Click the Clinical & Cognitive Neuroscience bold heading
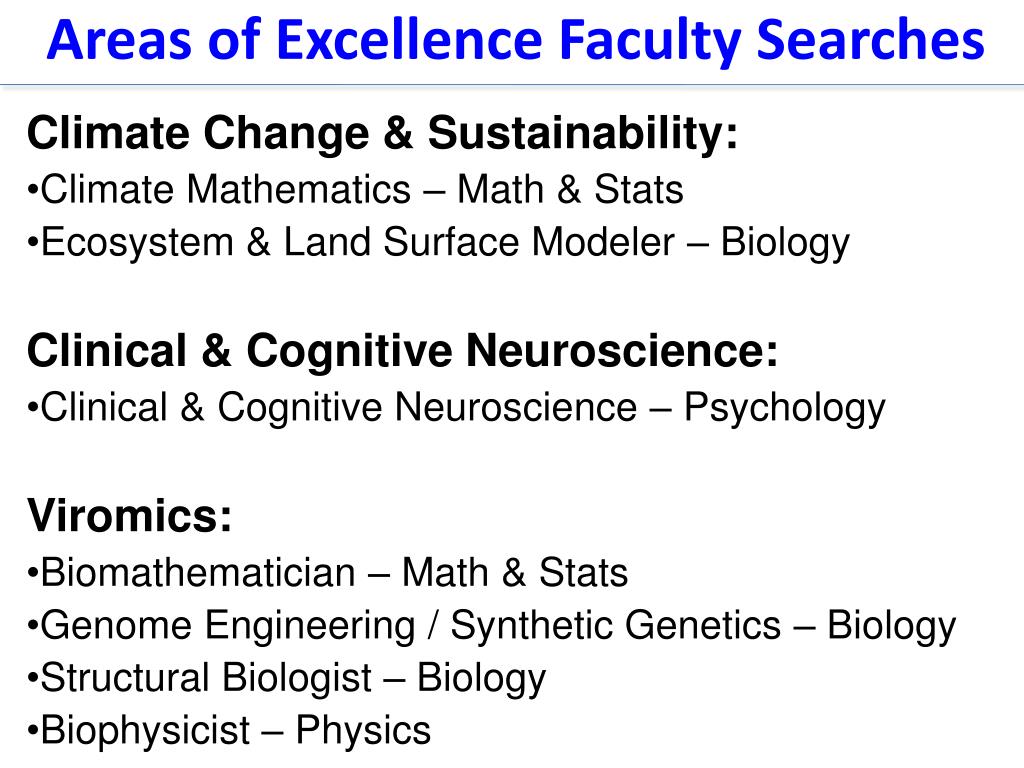Screen dimensions: 1024x768 click(x=403, y=351)
